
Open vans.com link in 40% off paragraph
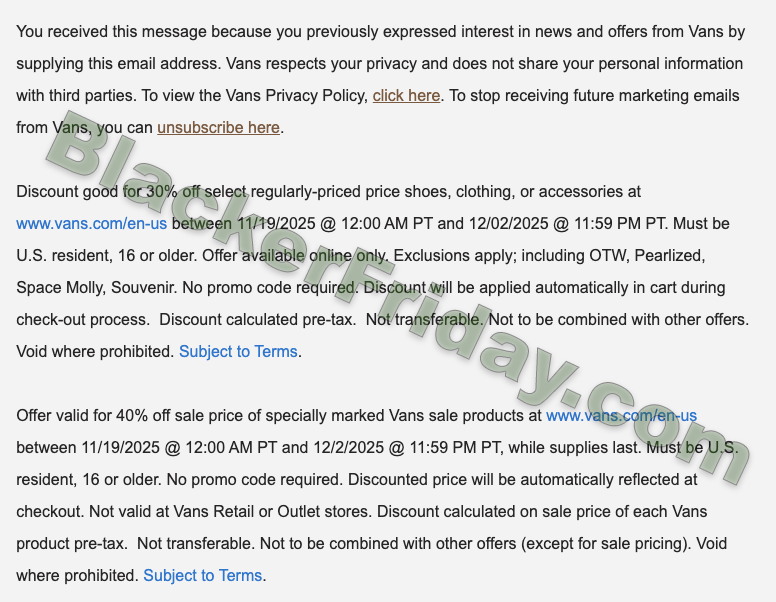[621, 416]
